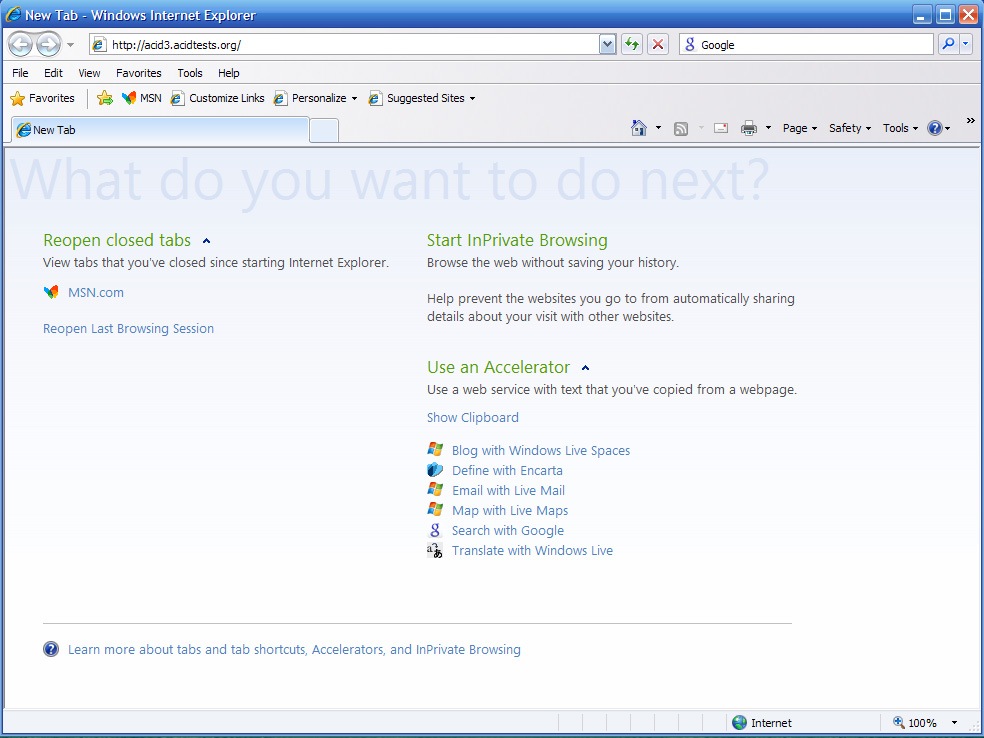Open the Tools menu in menu bar
This screenshot has height=738, width=984.
[x=190, y=73]
